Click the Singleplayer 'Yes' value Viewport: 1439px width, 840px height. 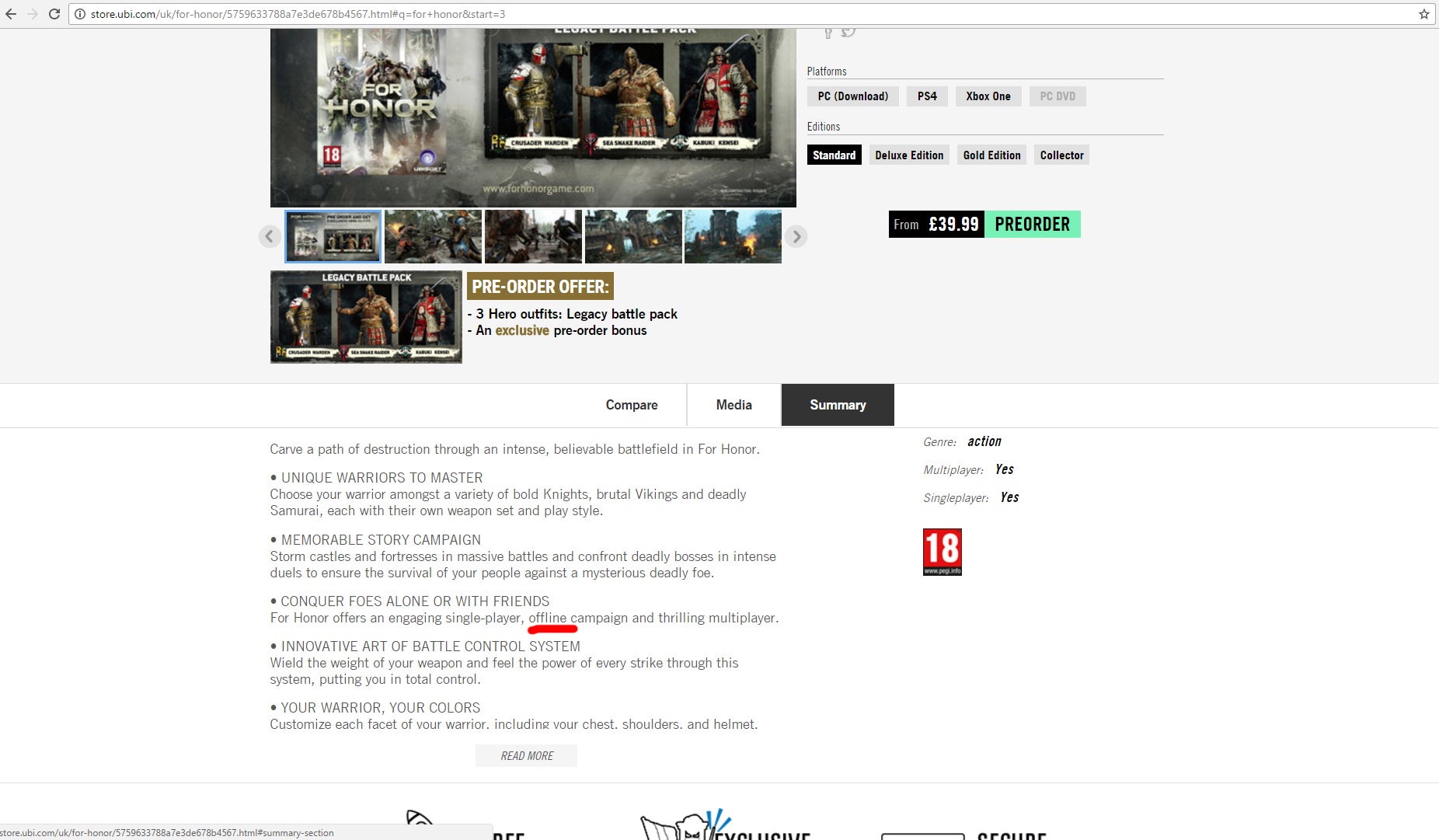pyautogui.click(x=1009, y=497)
